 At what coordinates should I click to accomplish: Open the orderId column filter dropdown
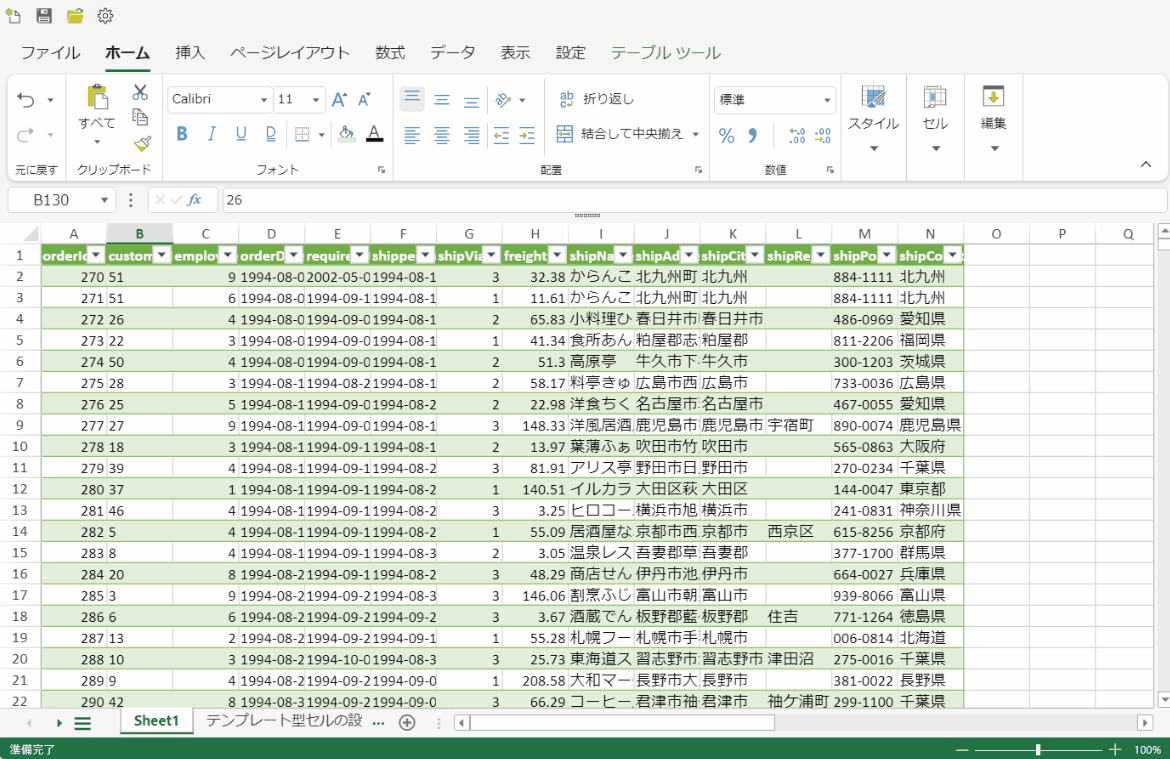click(96, 255)
